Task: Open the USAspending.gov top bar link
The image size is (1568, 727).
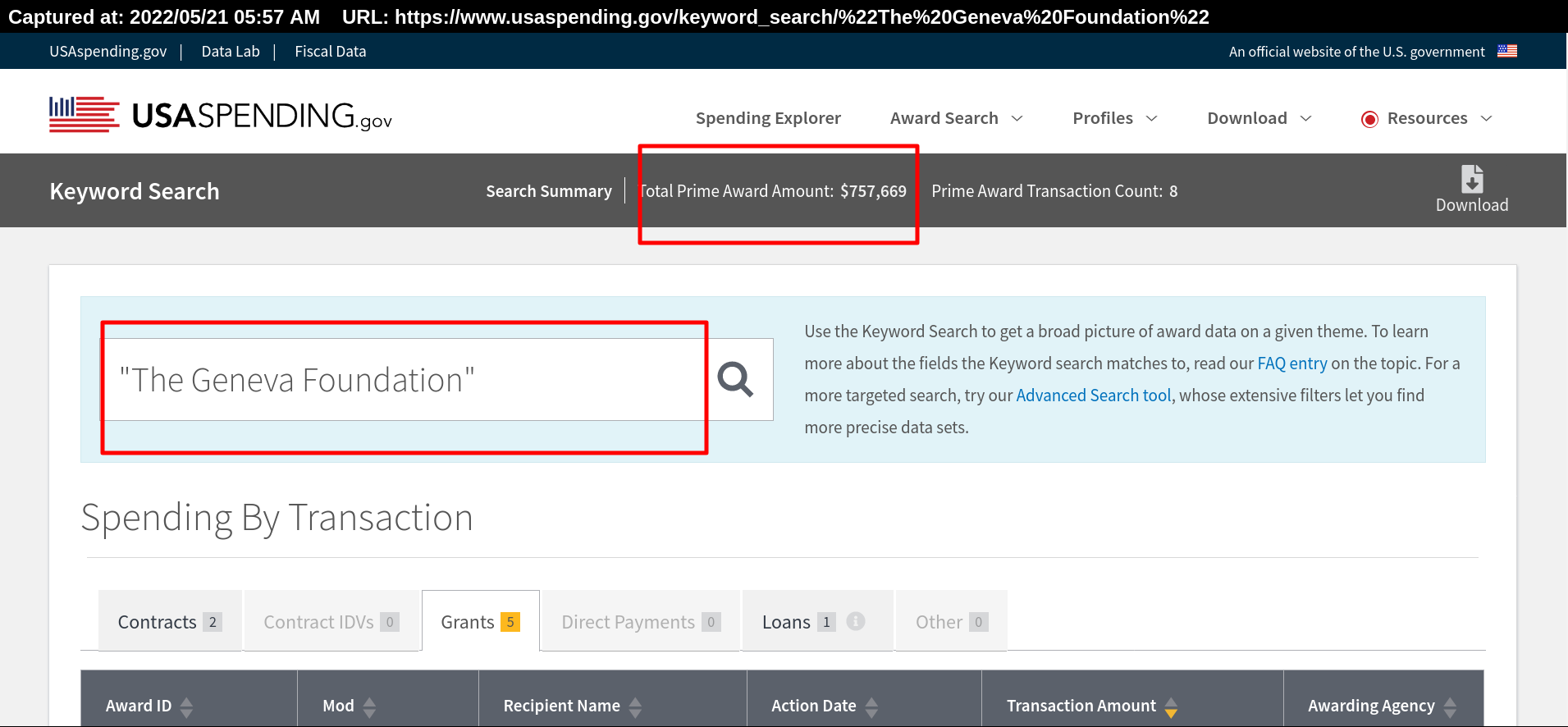Action: tap(107, 51)
